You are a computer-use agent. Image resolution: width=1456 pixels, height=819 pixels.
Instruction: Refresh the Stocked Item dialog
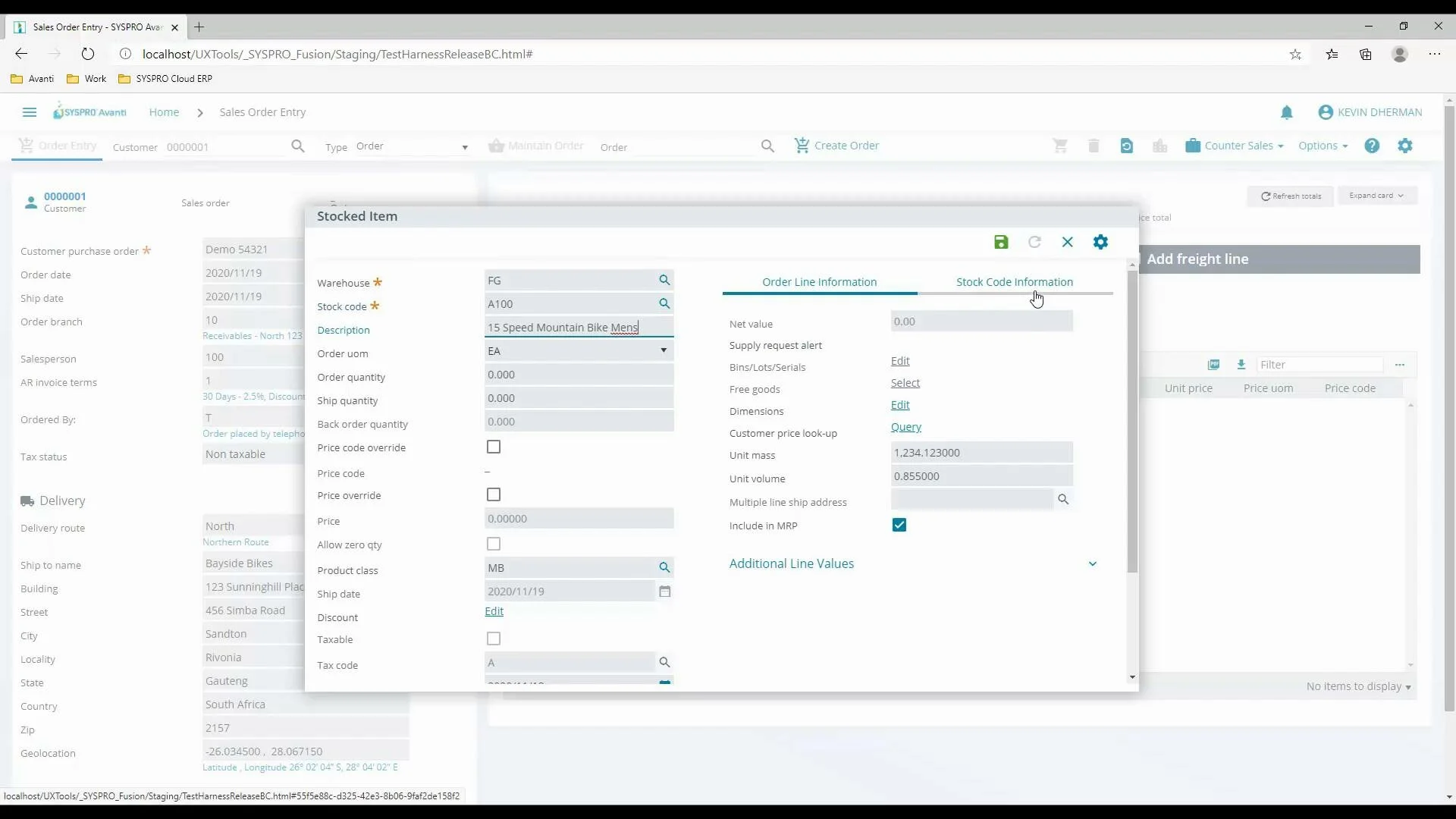1034,242
